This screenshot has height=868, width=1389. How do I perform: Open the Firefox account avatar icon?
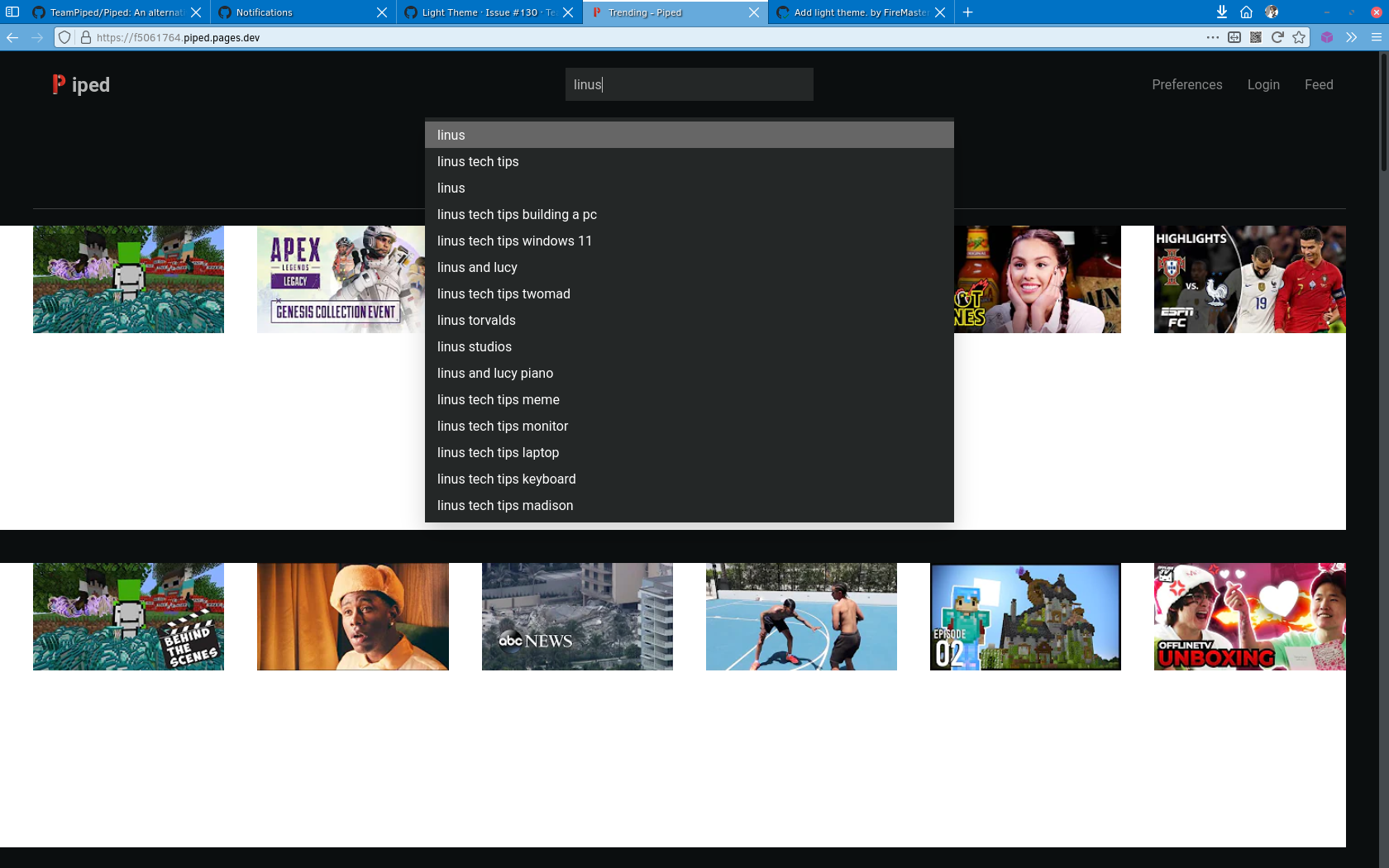[1271, 12]
